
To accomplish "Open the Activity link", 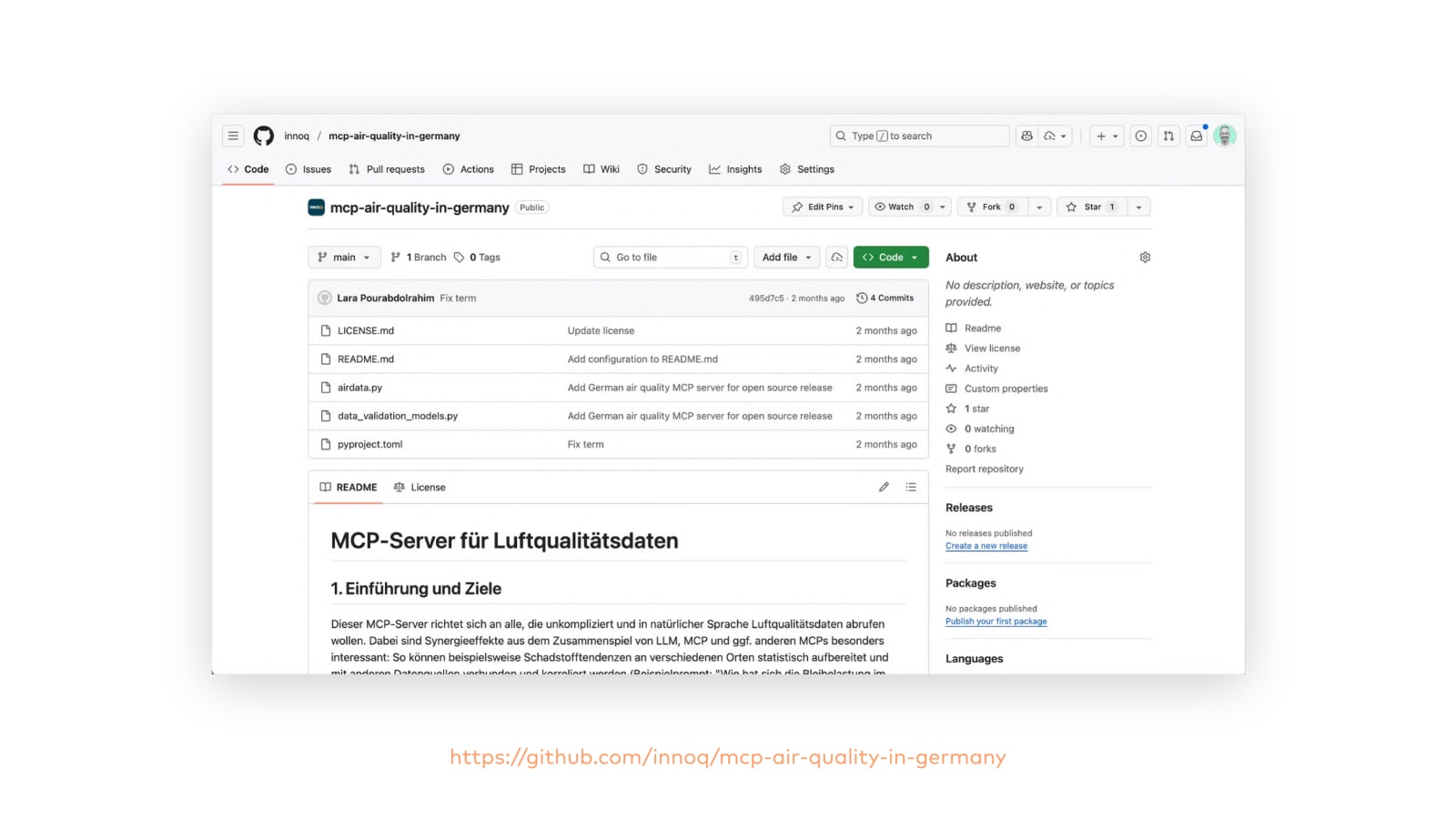I will click(x=972, y=369).
